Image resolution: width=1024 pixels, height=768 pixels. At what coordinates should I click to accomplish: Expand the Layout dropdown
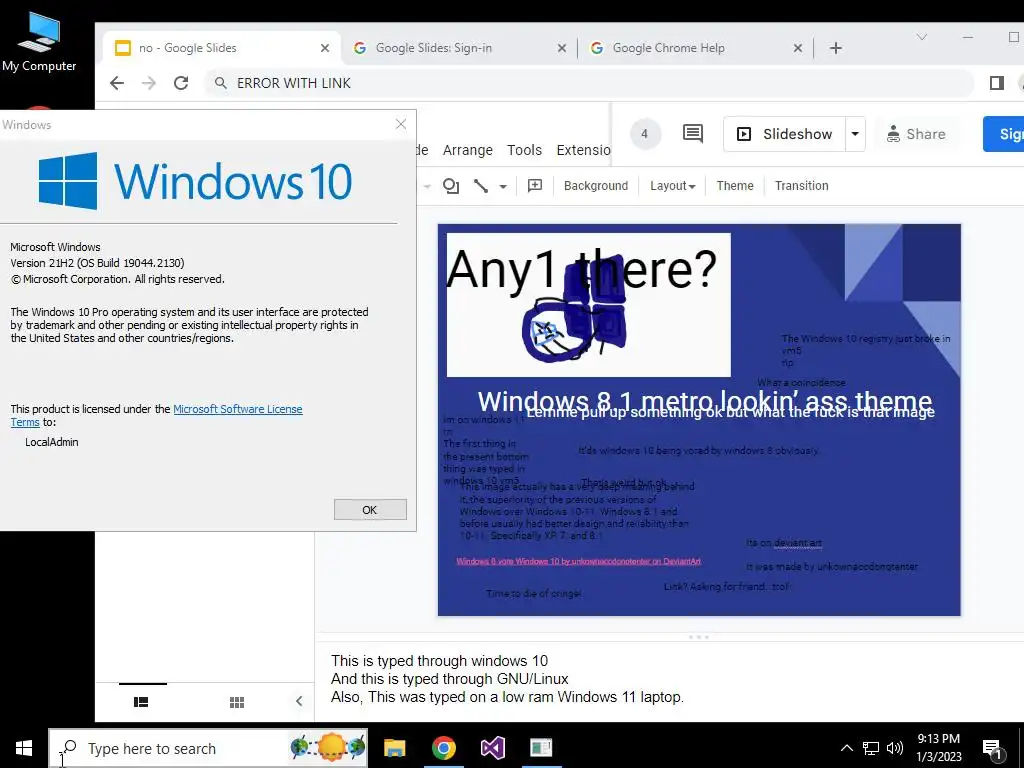(x=672, y=186)
